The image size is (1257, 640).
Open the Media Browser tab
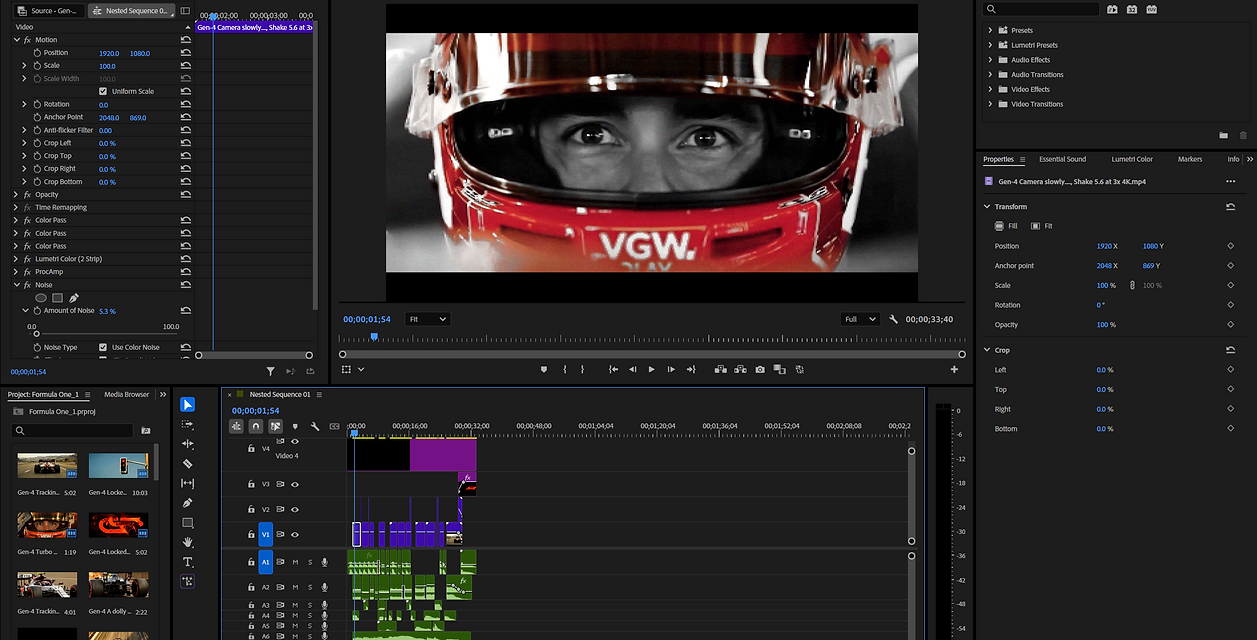pos(126,394)
